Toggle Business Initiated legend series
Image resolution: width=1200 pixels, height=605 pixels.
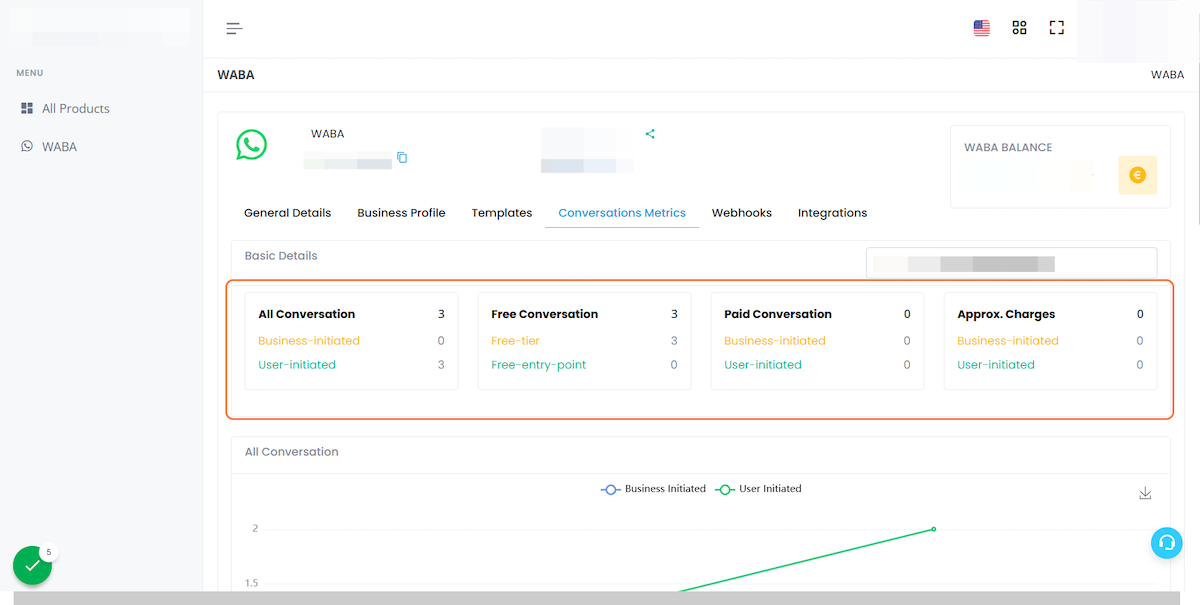click(653, 489)
